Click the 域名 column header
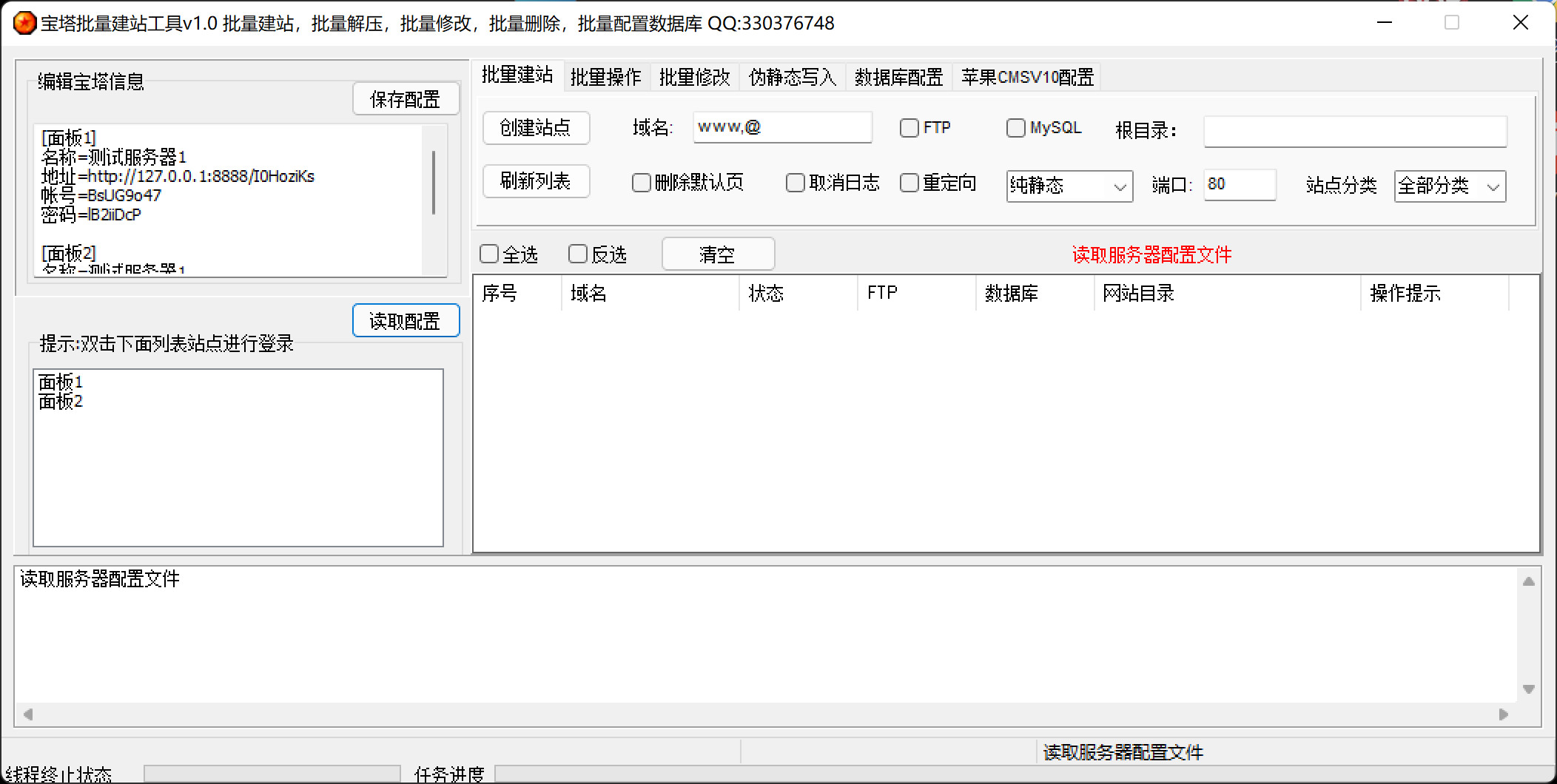 650,293
